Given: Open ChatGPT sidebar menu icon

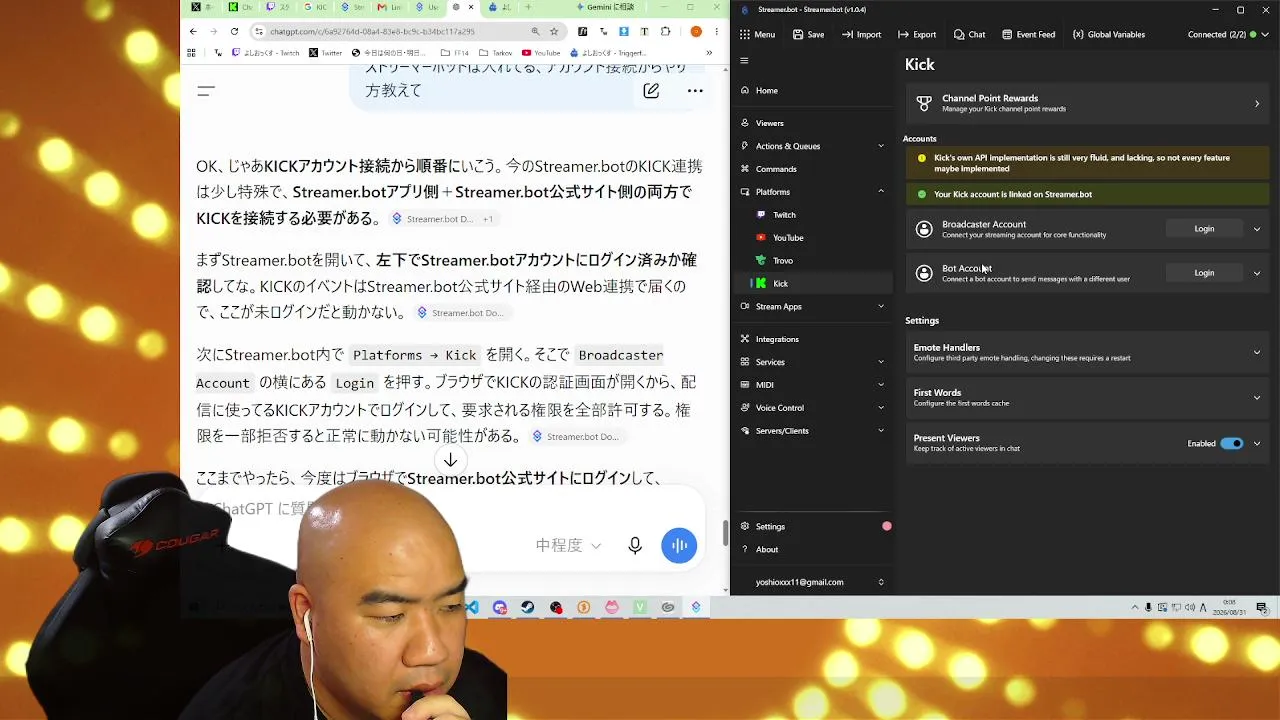Looking at the screenshot, I should [206, 91].
